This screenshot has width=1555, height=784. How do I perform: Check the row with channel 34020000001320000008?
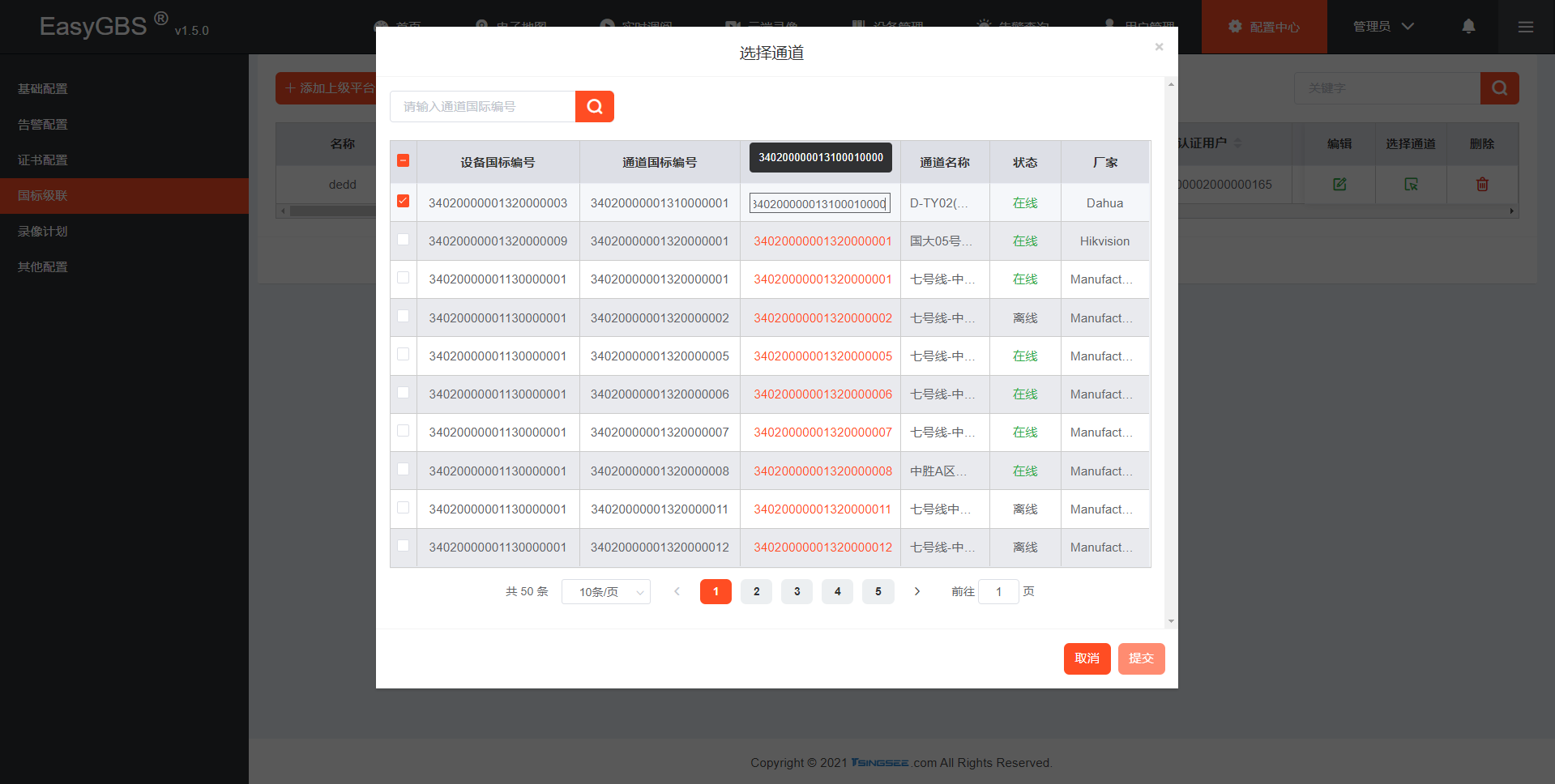point(404,470)
